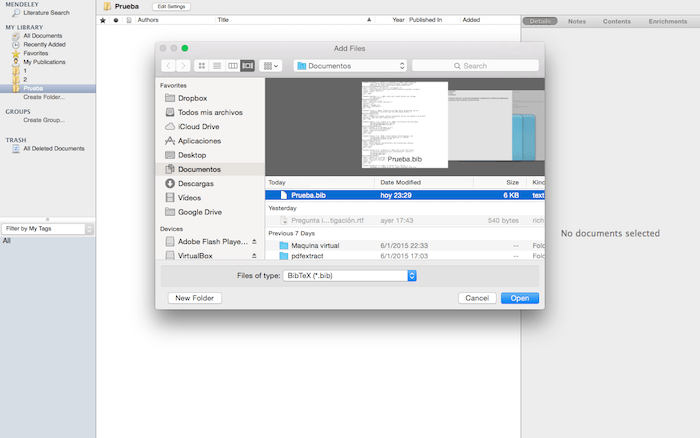Eject the VirtualBox device
Viewport: 700px width, 438px height.
point(254,256)
